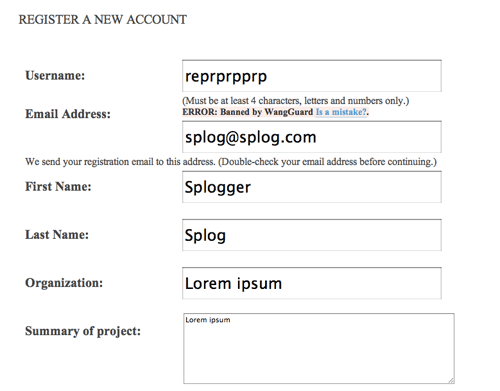Screen dimensions: 500x391
Task: Click the Register a New Account heading
Action: tap(103, 20)
